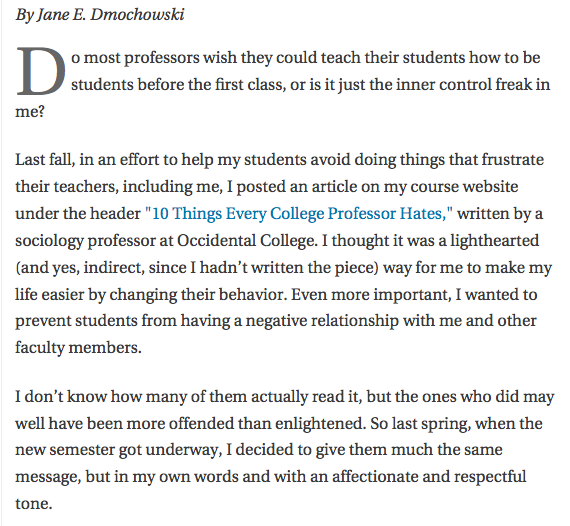Click the phrase "faculty members." ending the second paragraph

tap(78, 348)
